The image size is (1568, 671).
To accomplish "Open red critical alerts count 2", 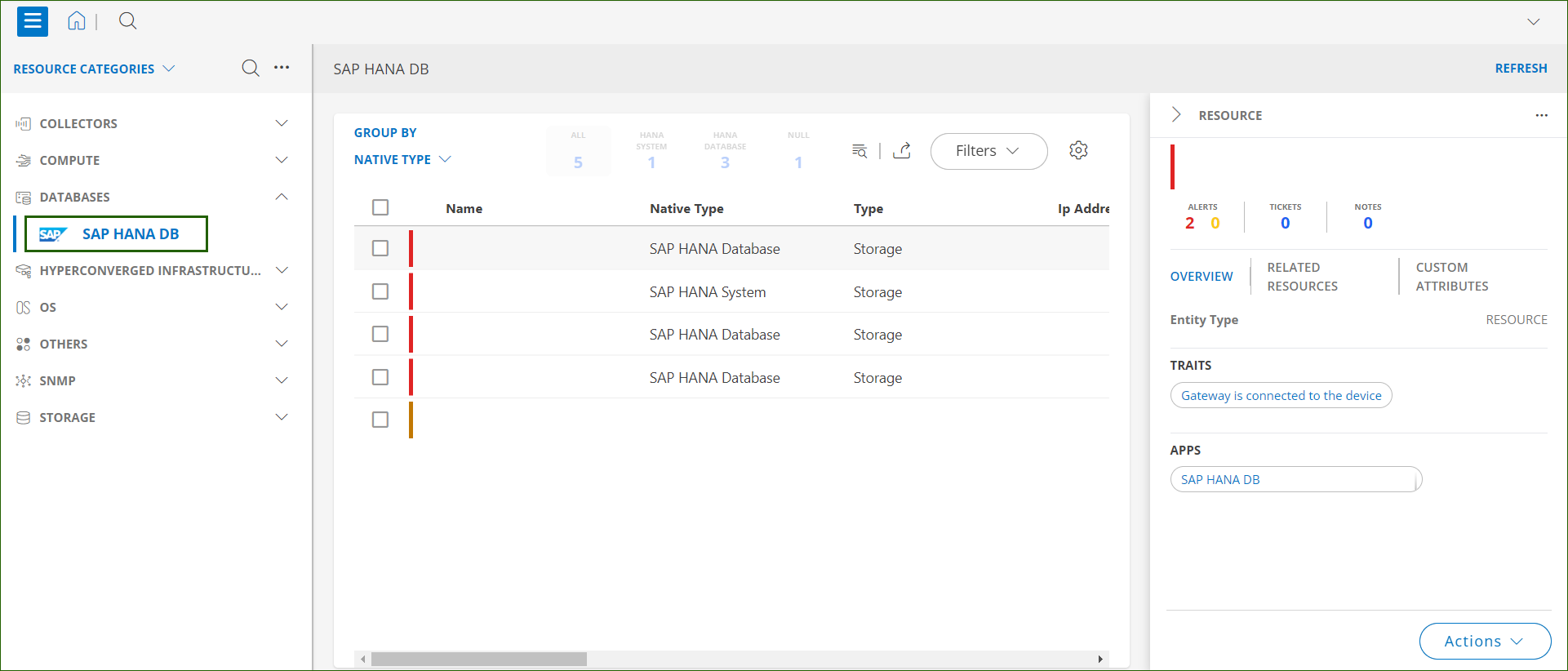I will pyautogui.click(x=1189, y=223).
